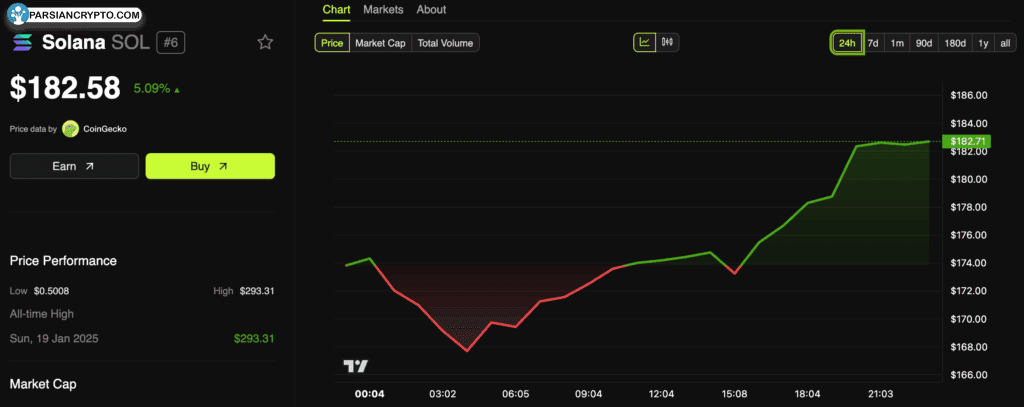Screen dimensions: 1024x407
Task: Switch to line chart view icon
Action: pos(645,42)
